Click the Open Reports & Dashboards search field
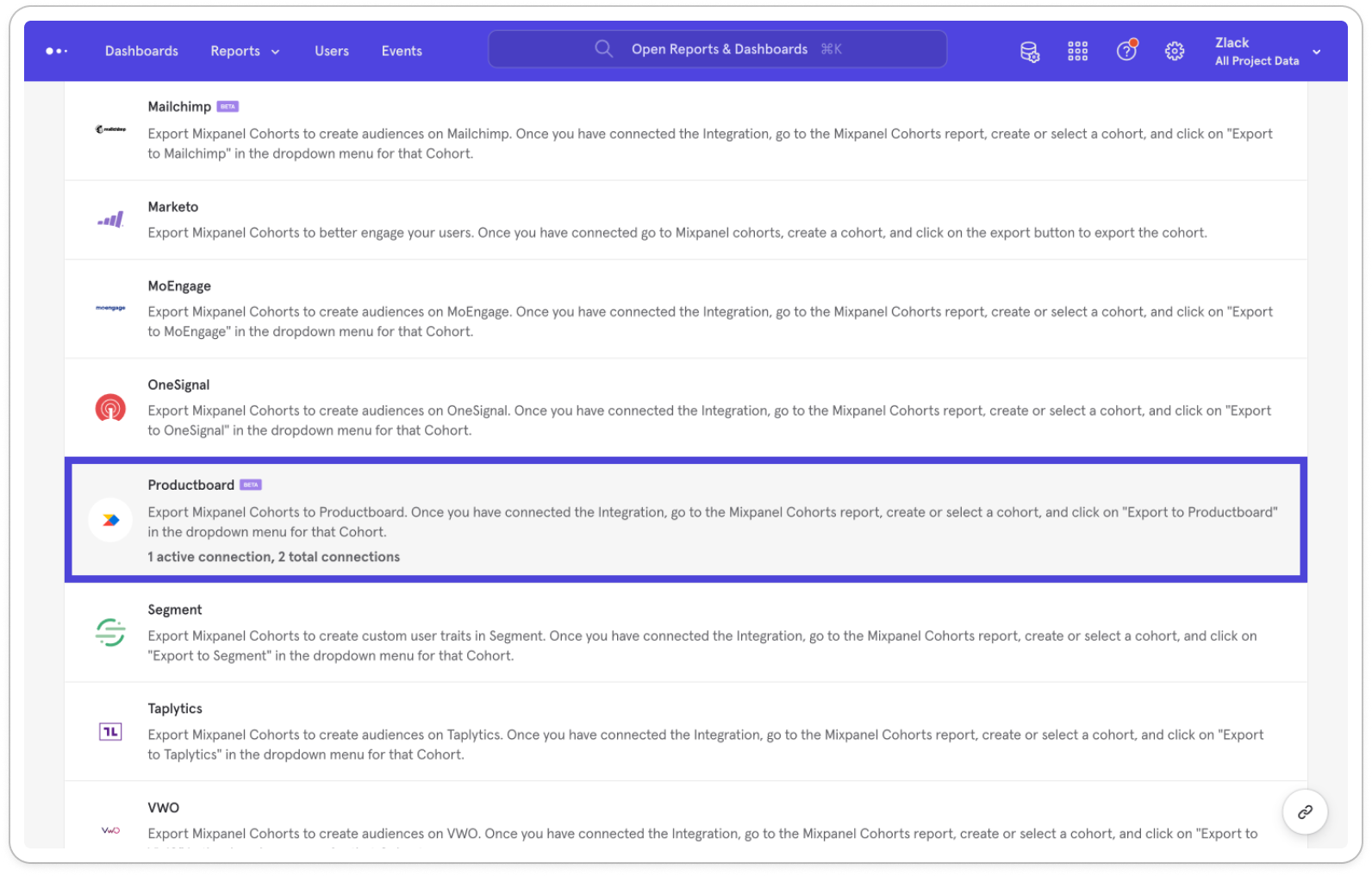 (x=717, y=49)
